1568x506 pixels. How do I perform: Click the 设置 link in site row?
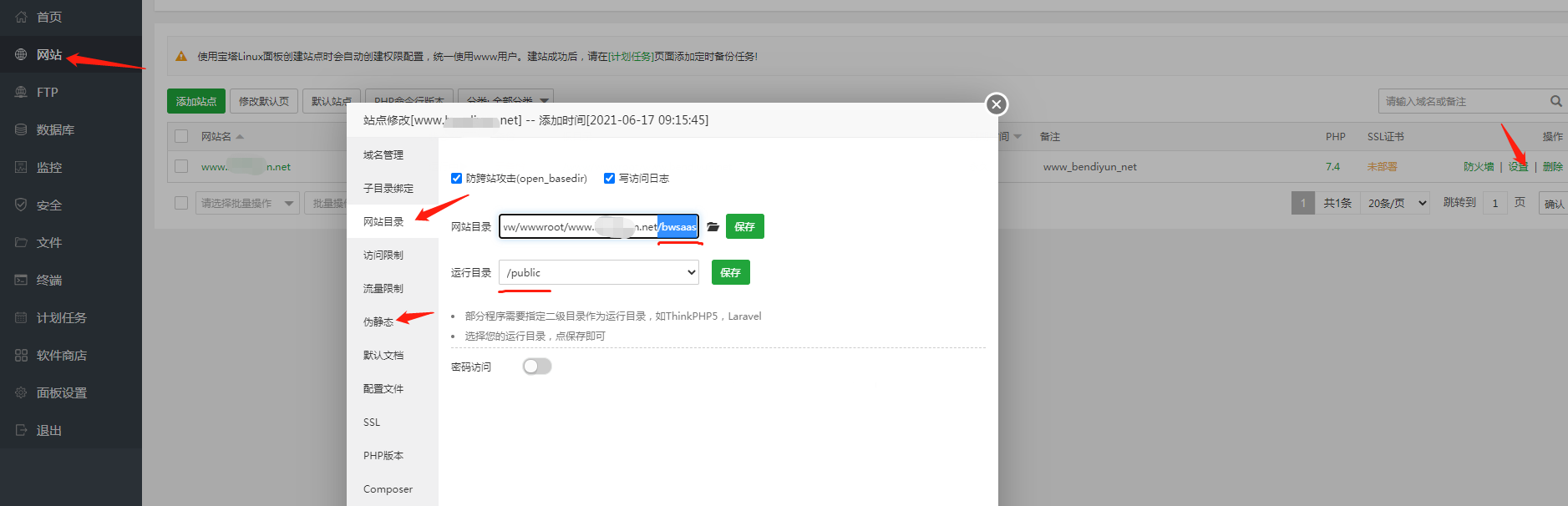point(1518,166)
